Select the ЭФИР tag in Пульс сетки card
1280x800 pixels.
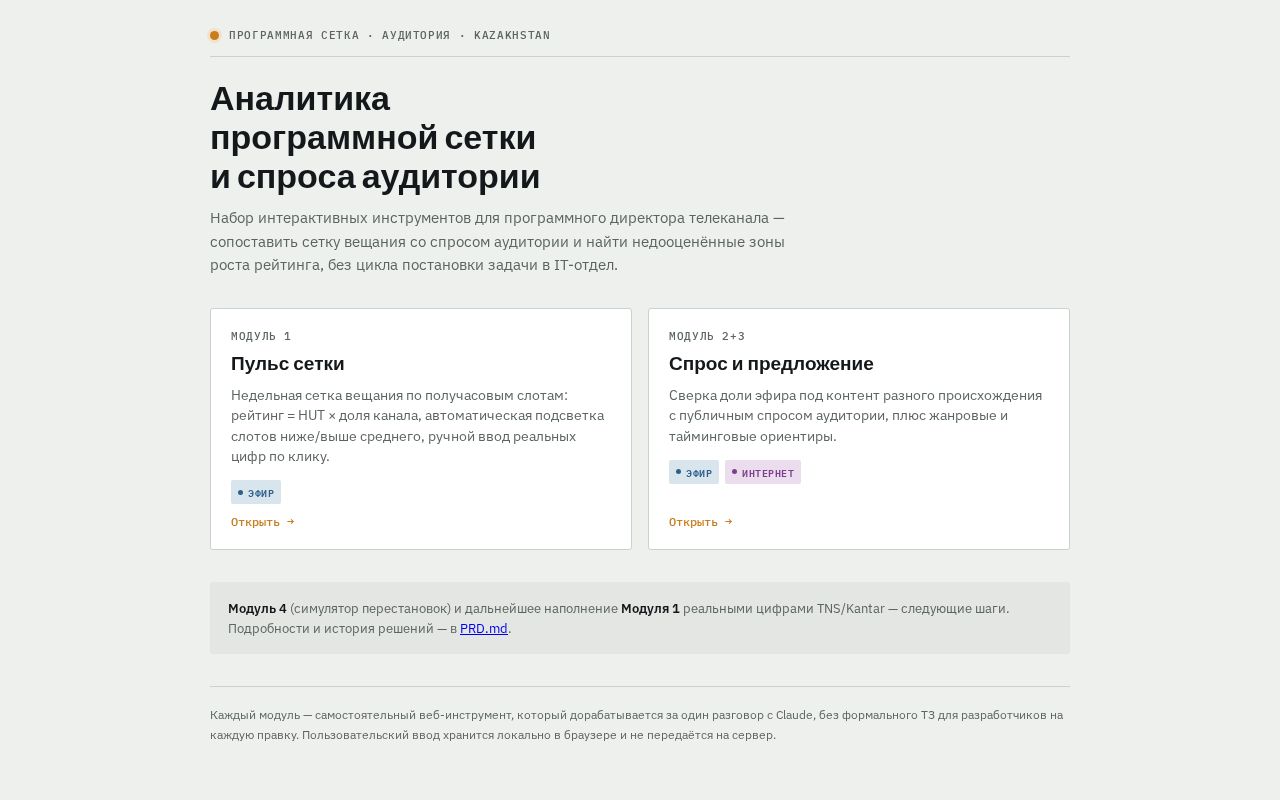(256, 492)
